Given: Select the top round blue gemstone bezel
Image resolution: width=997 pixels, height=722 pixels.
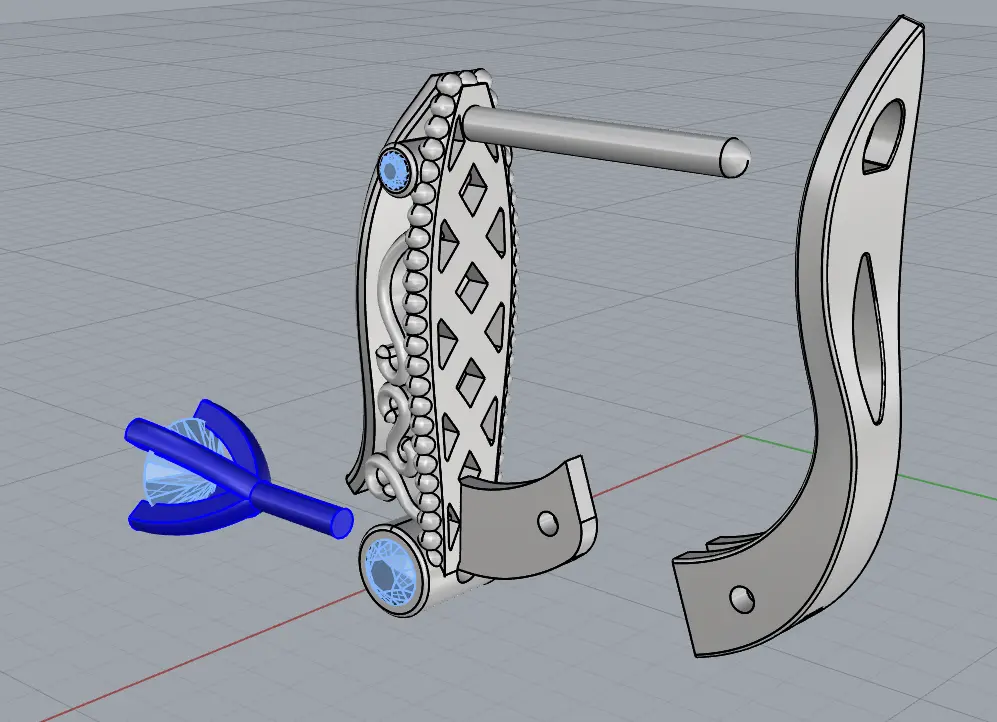Looking at the screenshot, I should click(396, 171).
